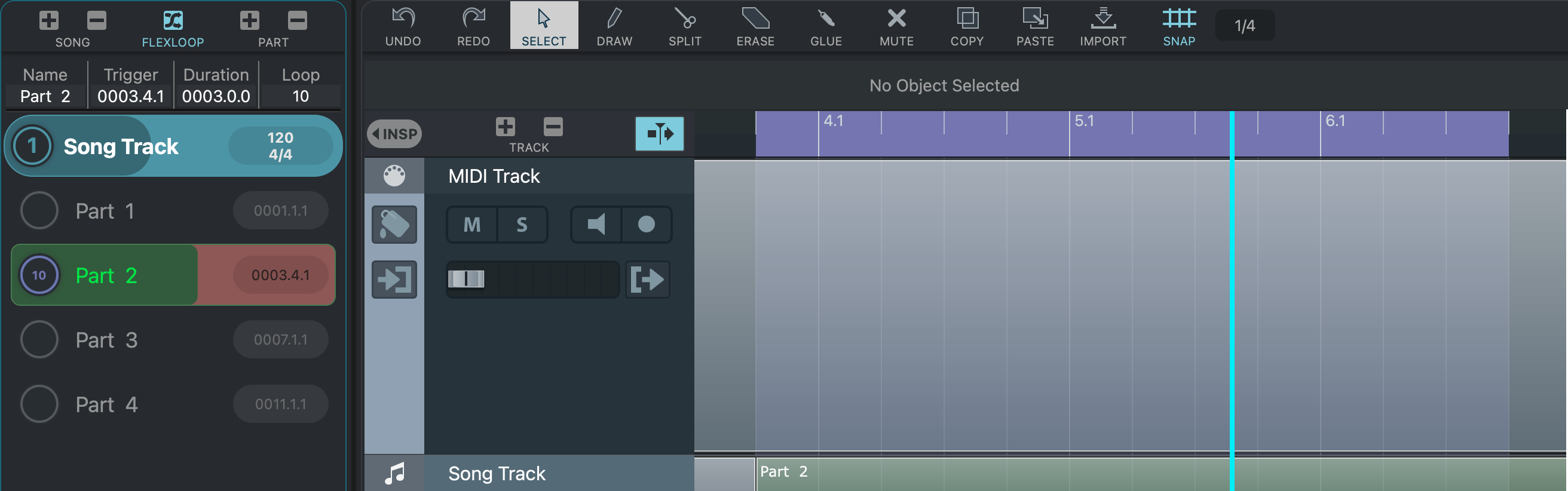Mute the MIDI Track with M button
Image resolution: width=1568 pixels, height=491 pixels.
[x=472, y=225]
